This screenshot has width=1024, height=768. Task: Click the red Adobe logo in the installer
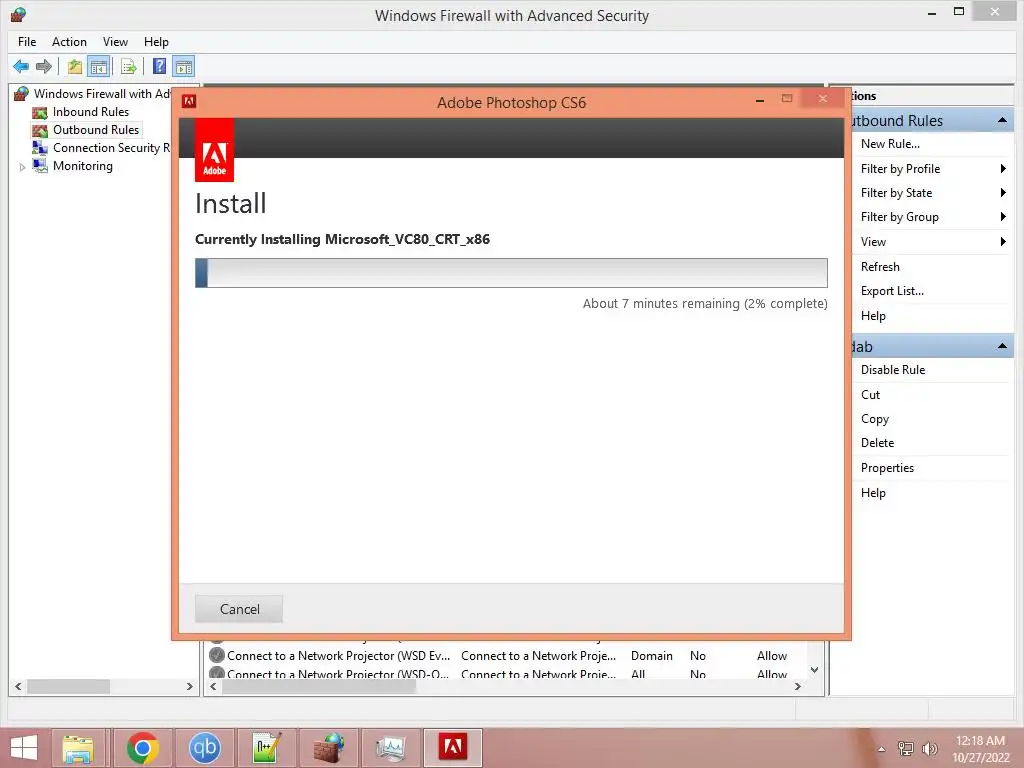pos(214,150)
